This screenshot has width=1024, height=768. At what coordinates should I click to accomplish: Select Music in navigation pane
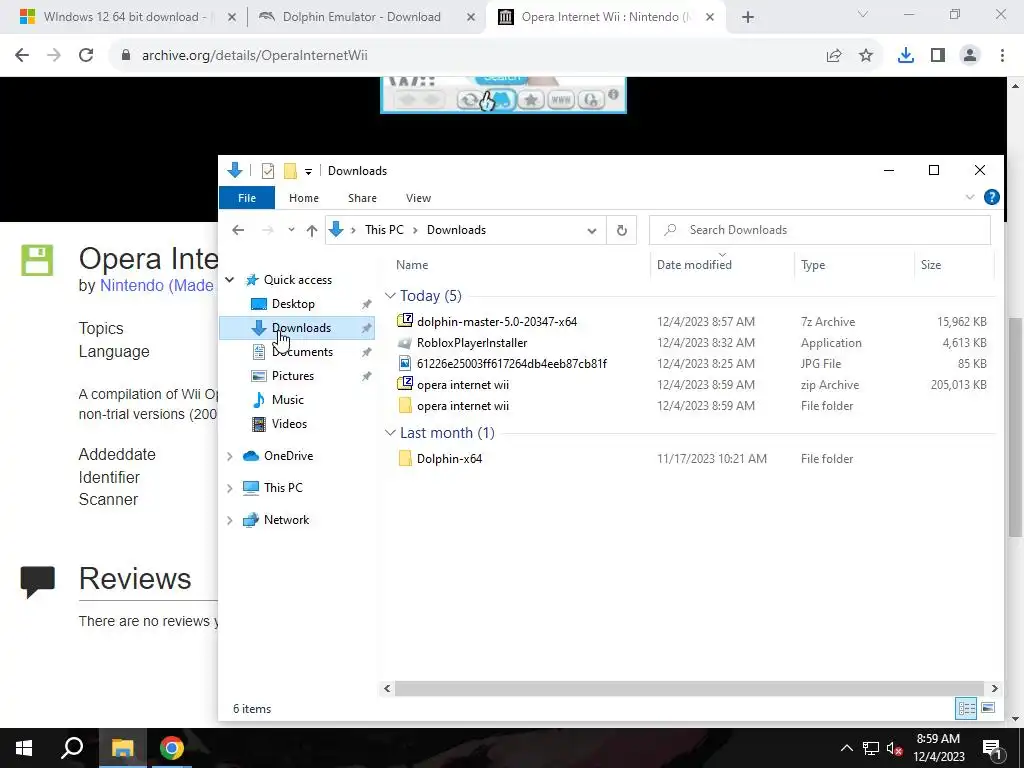(287, 400)
